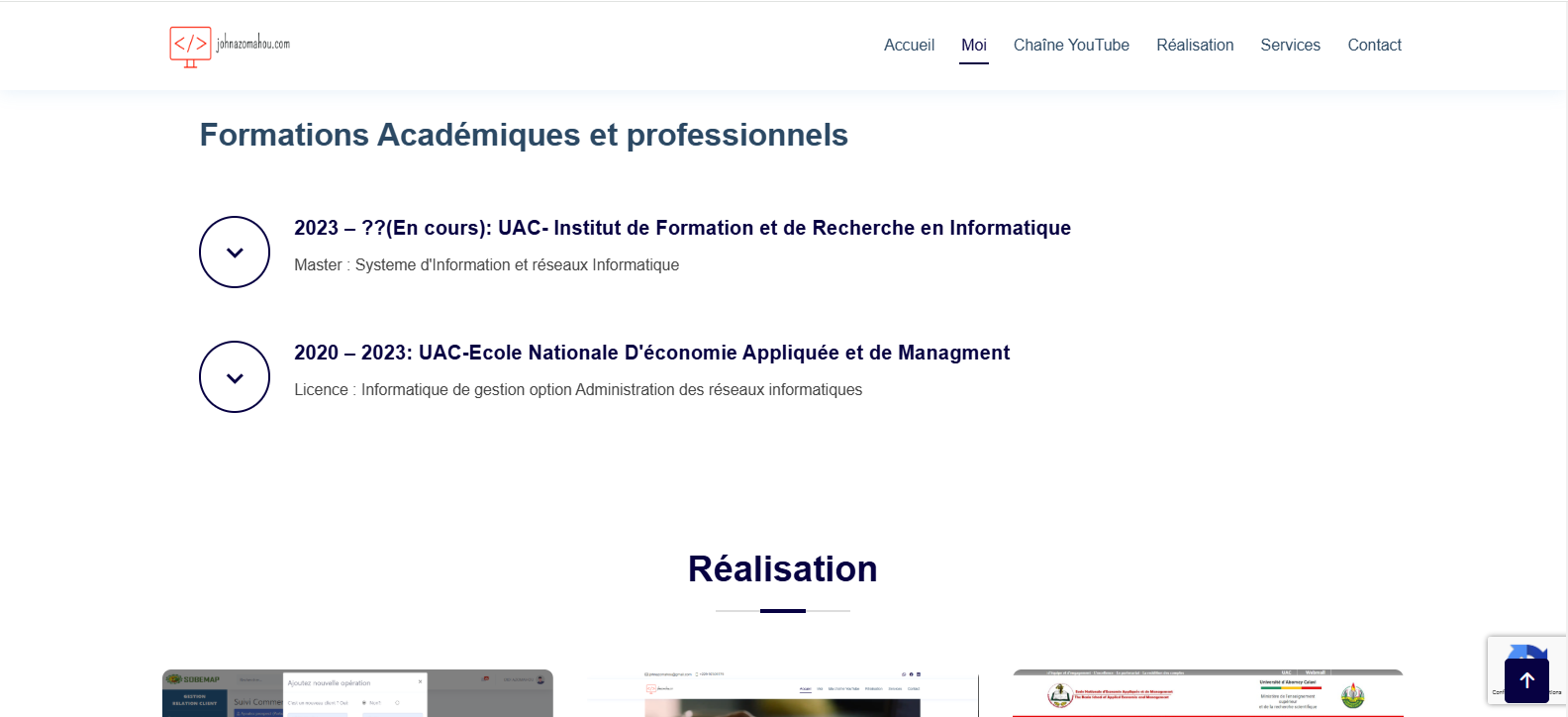Click the UAC- Institut de Formation title
Screen dimensions: 1568x717
[682, 228]
